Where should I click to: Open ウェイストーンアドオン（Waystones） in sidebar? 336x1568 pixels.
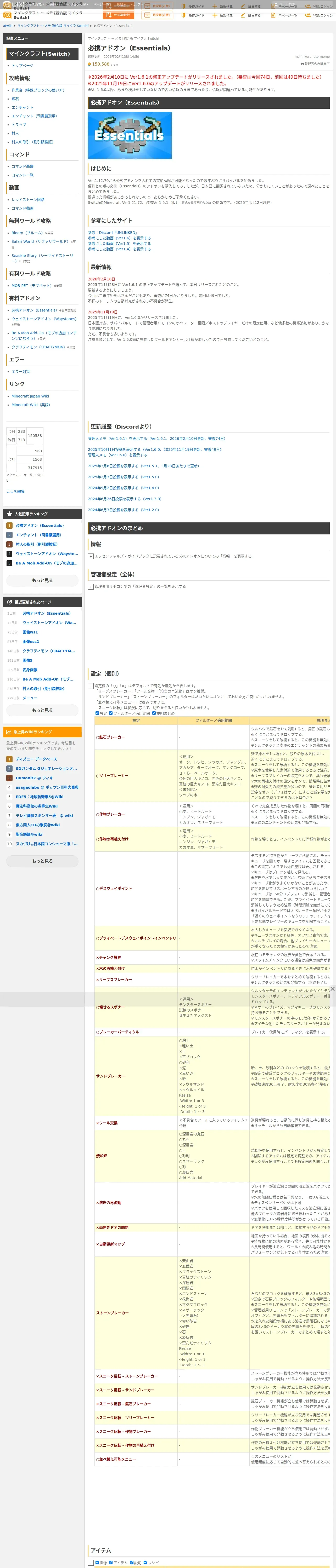[44, 319]
